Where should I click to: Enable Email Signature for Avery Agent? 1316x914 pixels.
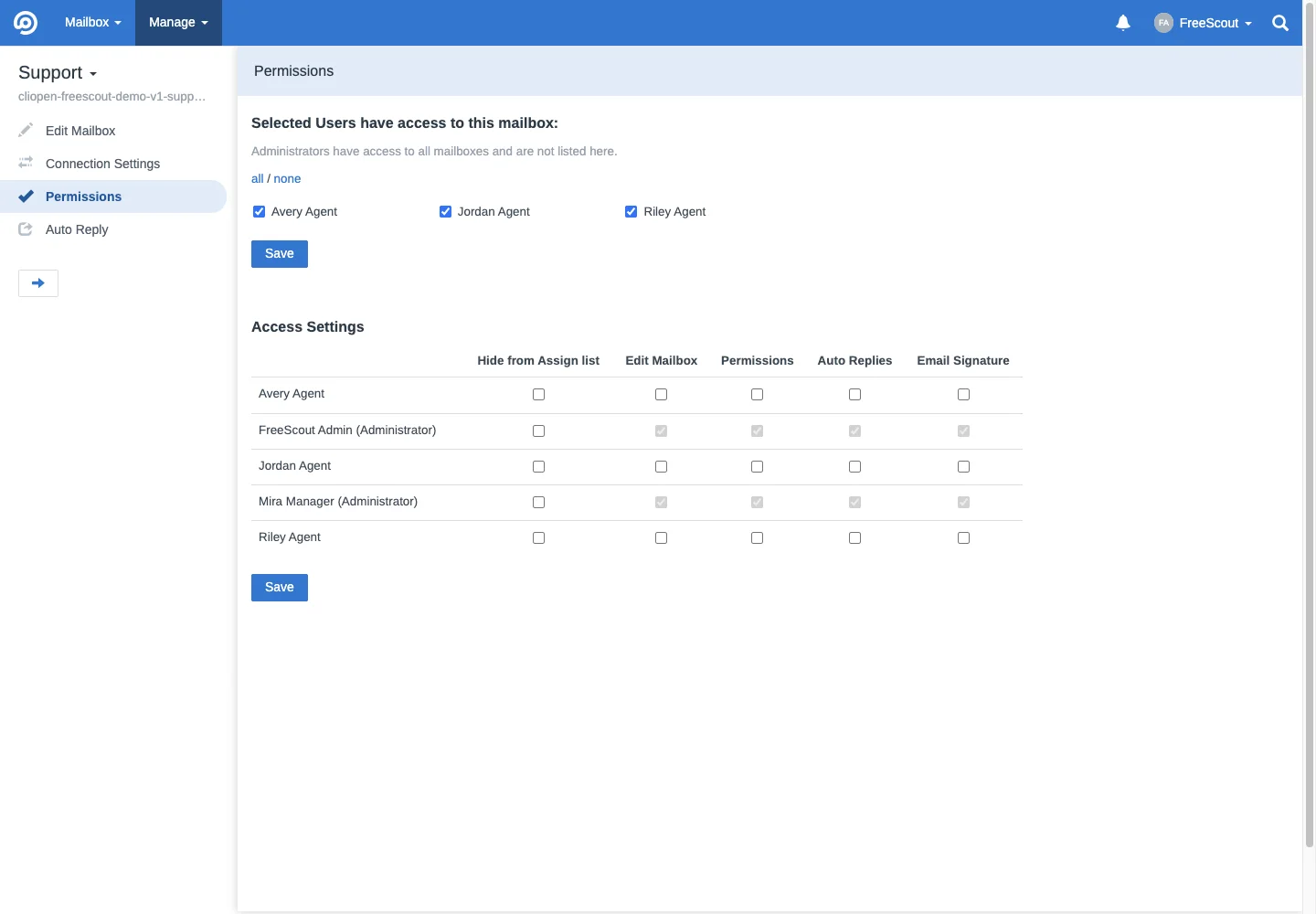(963, 395)
